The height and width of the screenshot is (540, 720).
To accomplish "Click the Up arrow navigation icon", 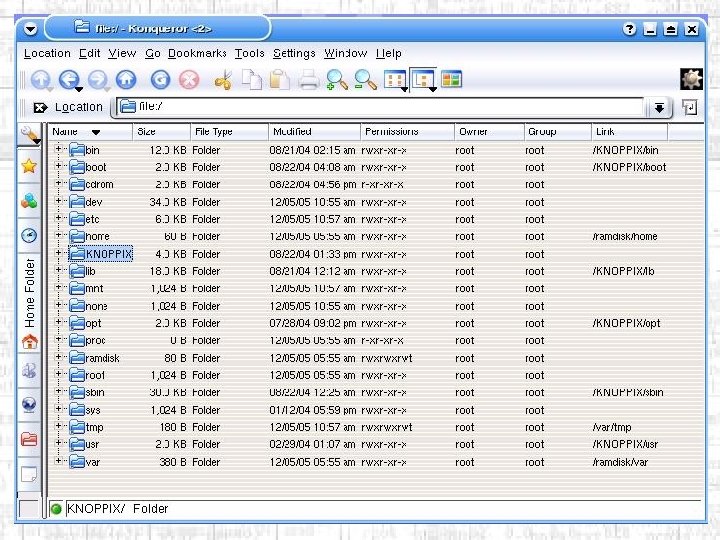I will pos(41,80).
